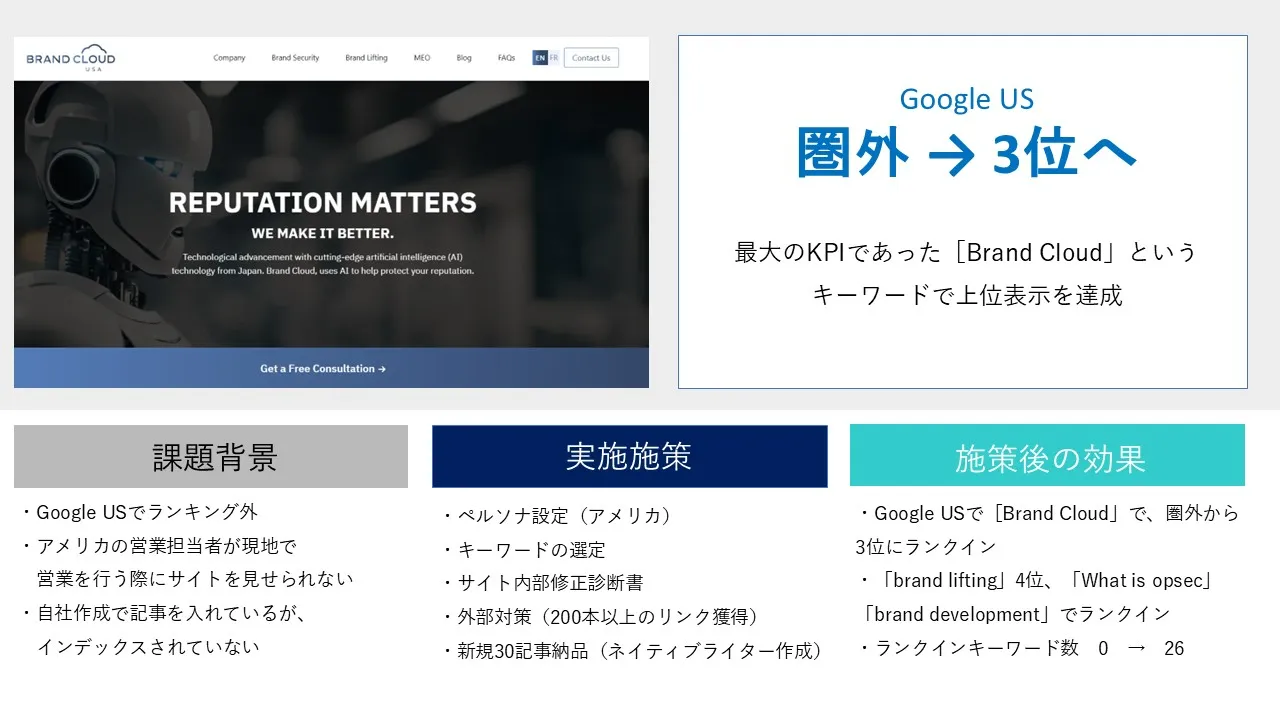Click the 施策後の効果 header box

coord(1047,456)
